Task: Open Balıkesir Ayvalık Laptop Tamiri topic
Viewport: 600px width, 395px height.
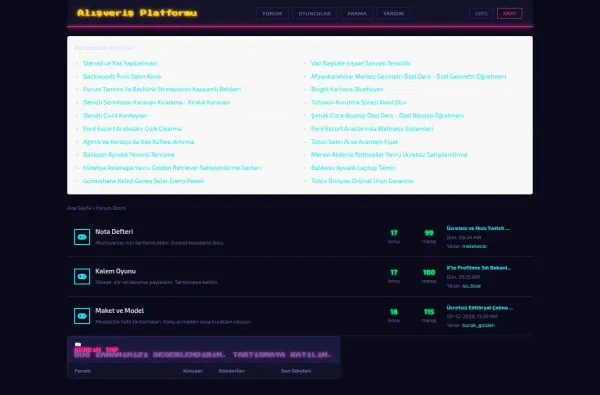Action: tap(353, 168)
